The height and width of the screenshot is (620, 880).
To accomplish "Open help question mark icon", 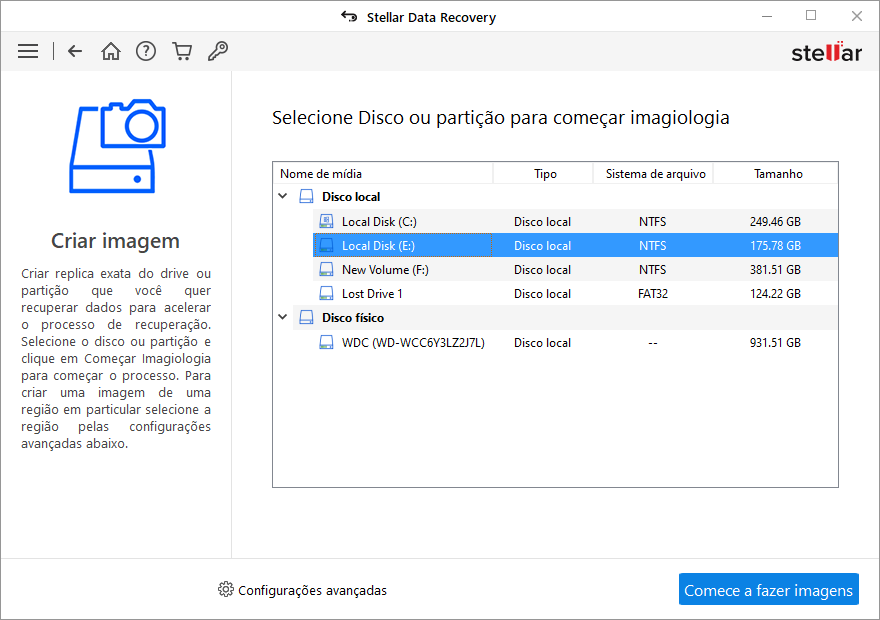I will (x=146, y=52).
